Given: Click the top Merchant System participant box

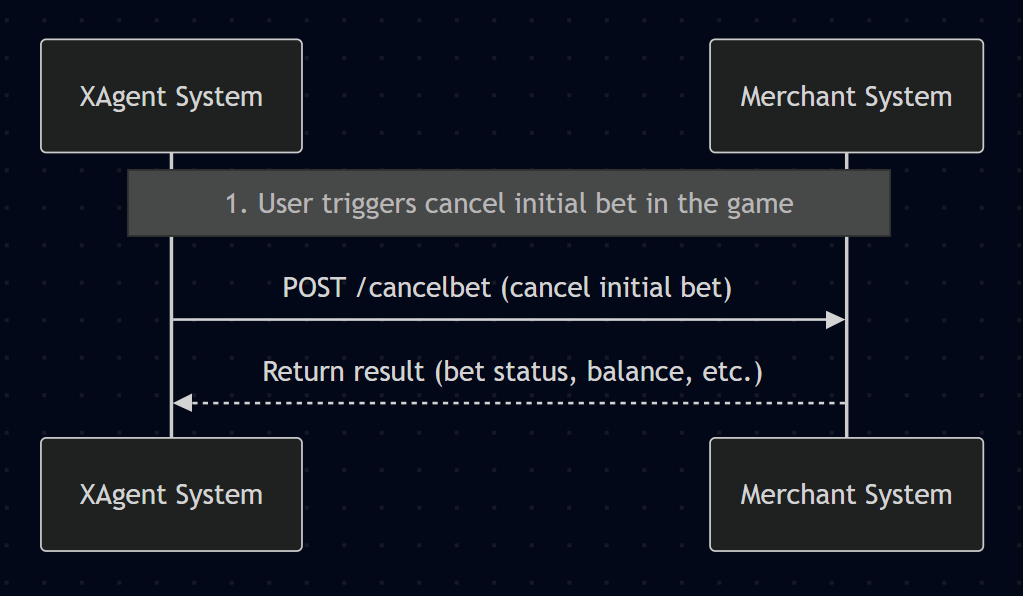Looking at the screenshot, I should point(846,96).
